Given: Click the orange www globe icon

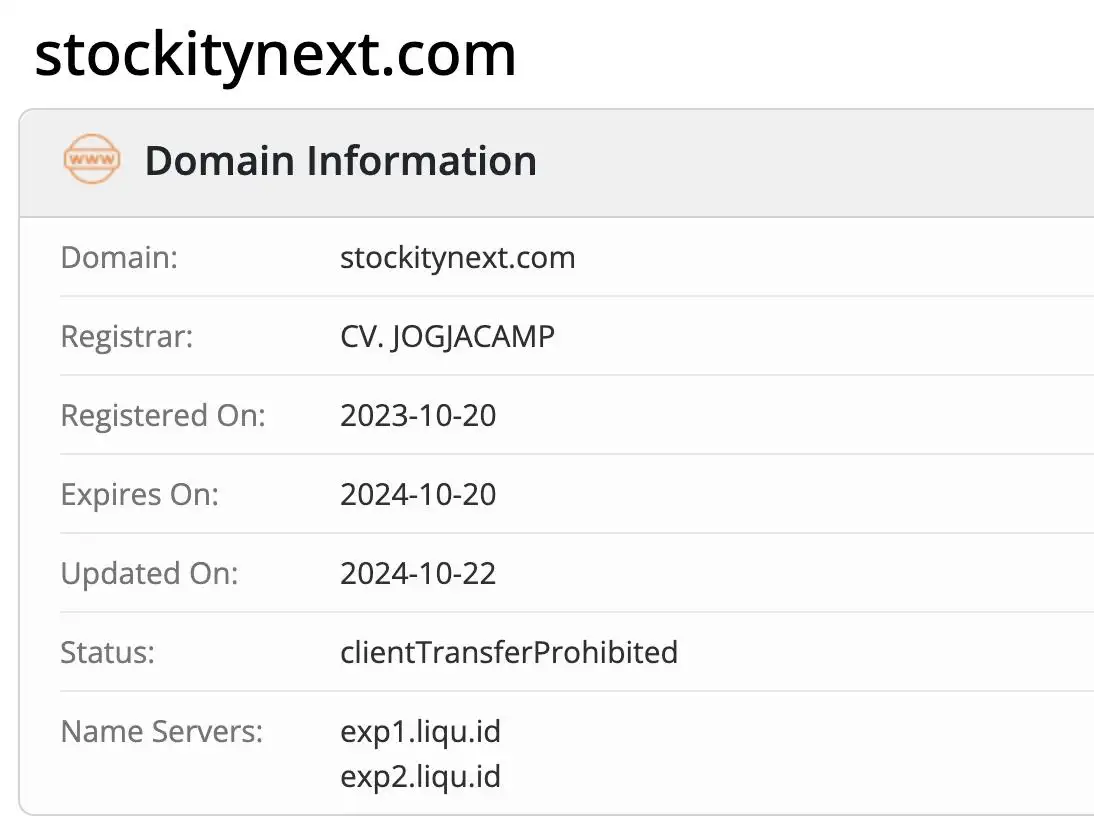Looking at the screenshot, I should click(91, 160).
